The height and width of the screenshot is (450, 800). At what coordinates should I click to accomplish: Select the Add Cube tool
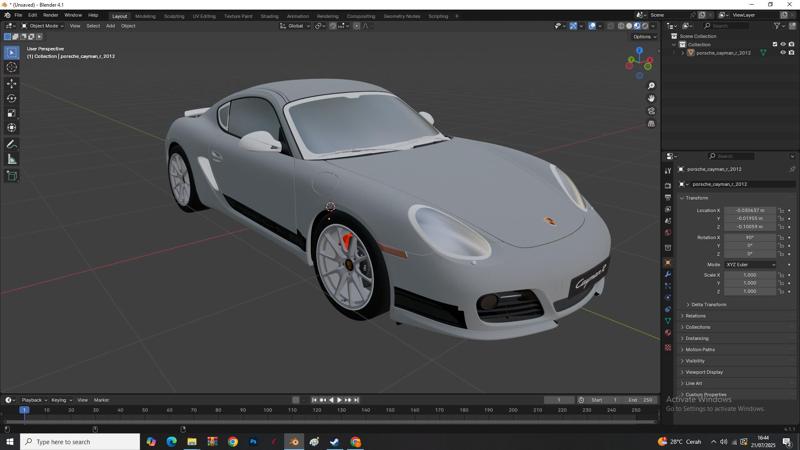click(11, 176)
